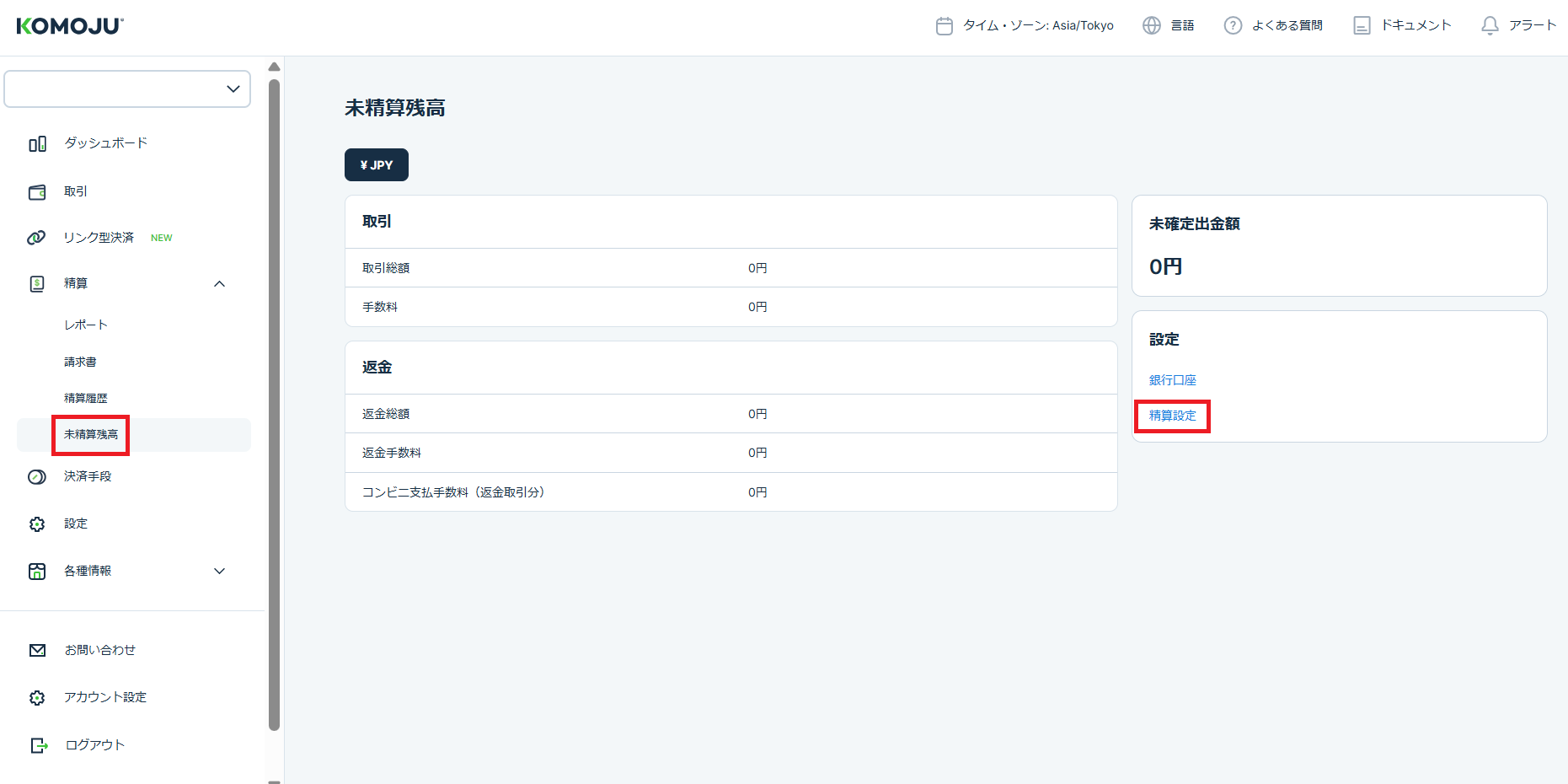
Task: Open the レポート submenu item
Action: pyautogui.click(x=86, y=325)
